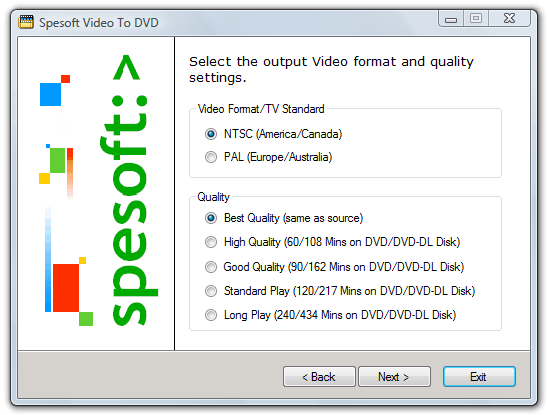The width and height of the screenshot is (548, 415).
Task: Click the green square in middle logo cluster
Action: pos(58,160)
